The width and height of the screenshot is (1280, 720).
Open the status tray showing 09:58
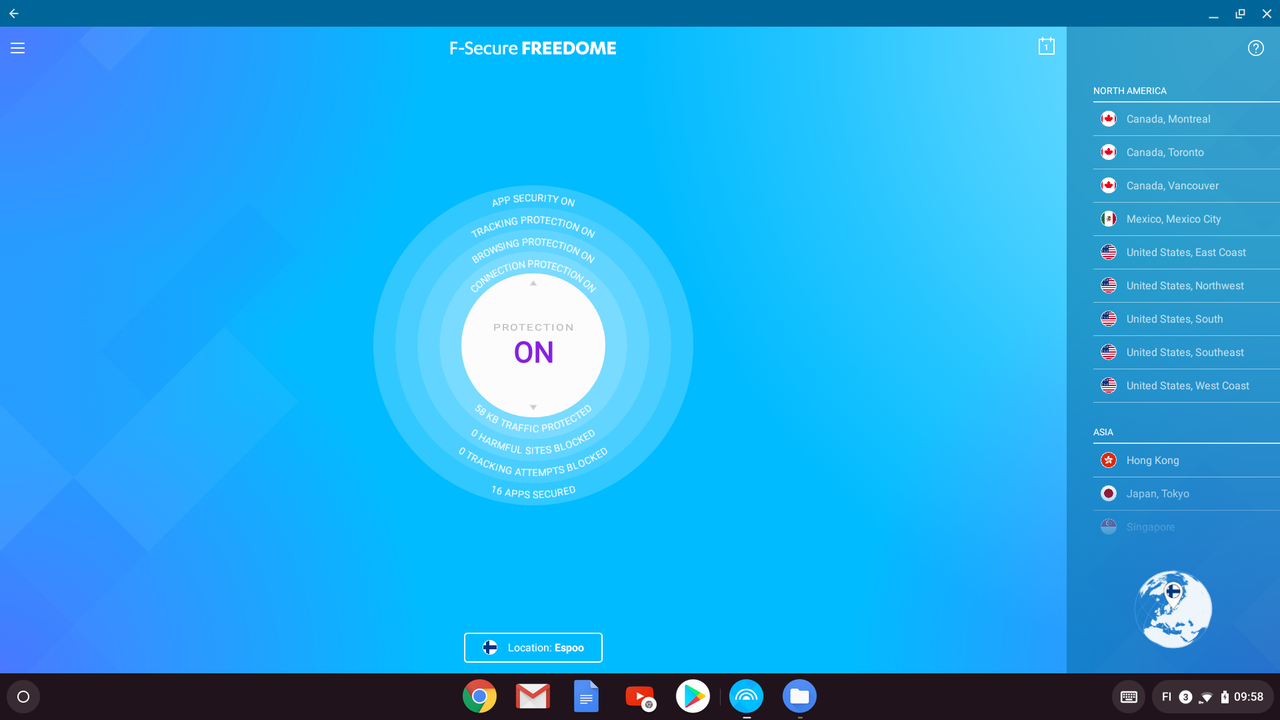(1211, 697)
